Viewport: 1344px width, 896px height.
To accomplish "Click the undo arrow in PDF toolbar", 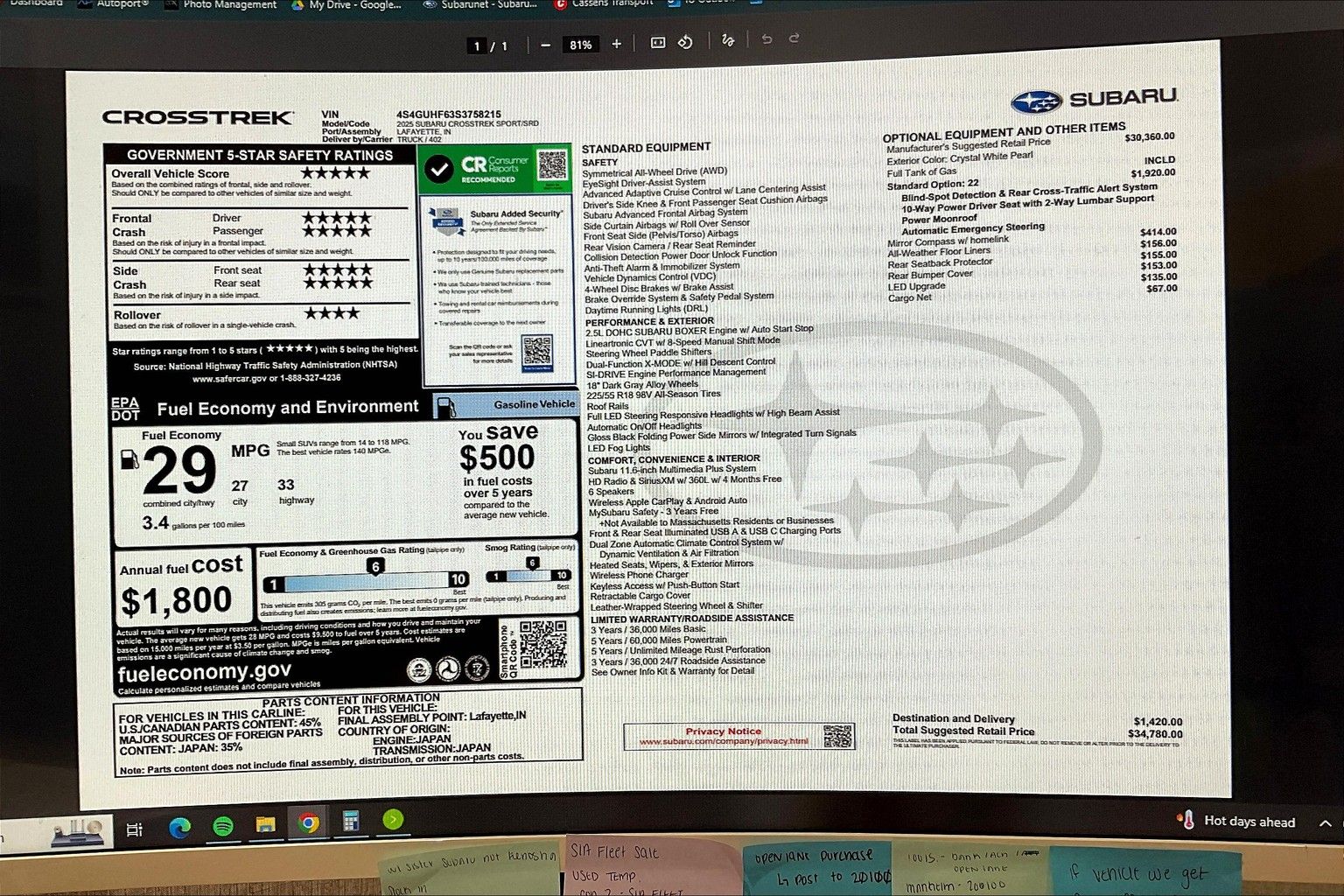I will tap(766, 39).
